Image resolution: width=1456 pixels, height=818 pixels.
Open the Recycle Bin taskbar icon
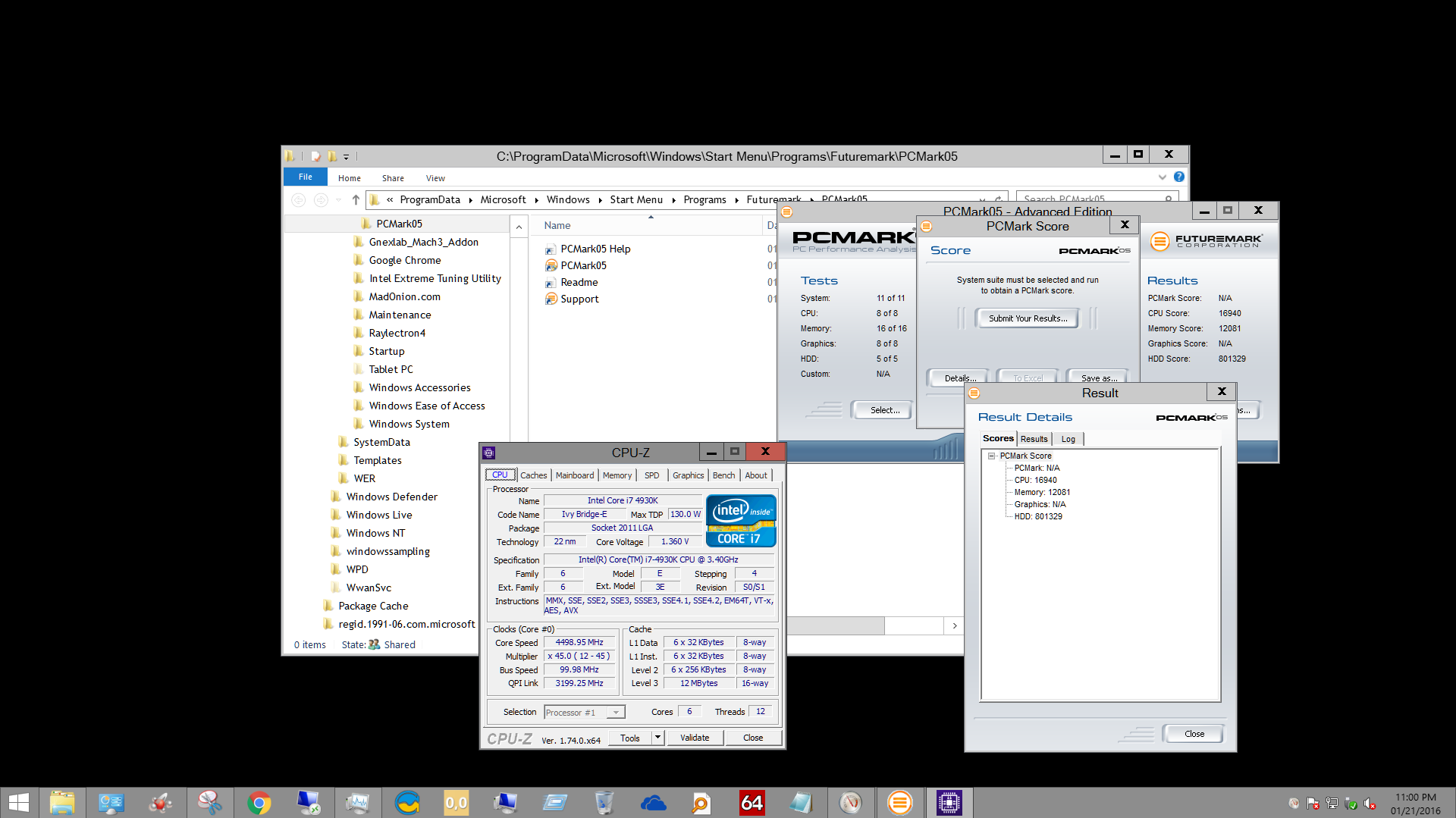click(x=604, y=802)
